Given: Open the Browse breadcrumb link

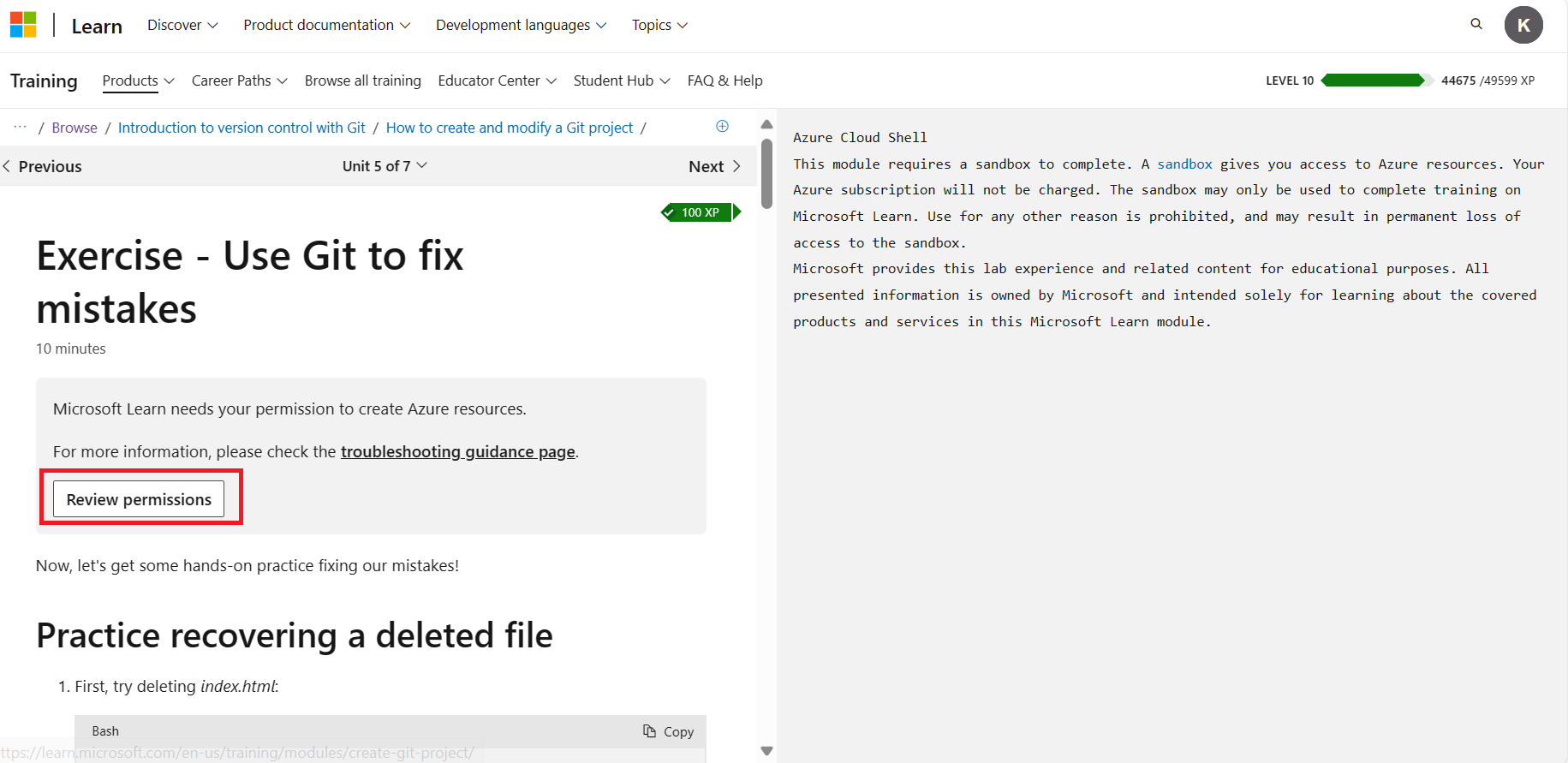Looking at the screenshot, I should (x=75, y=128).
